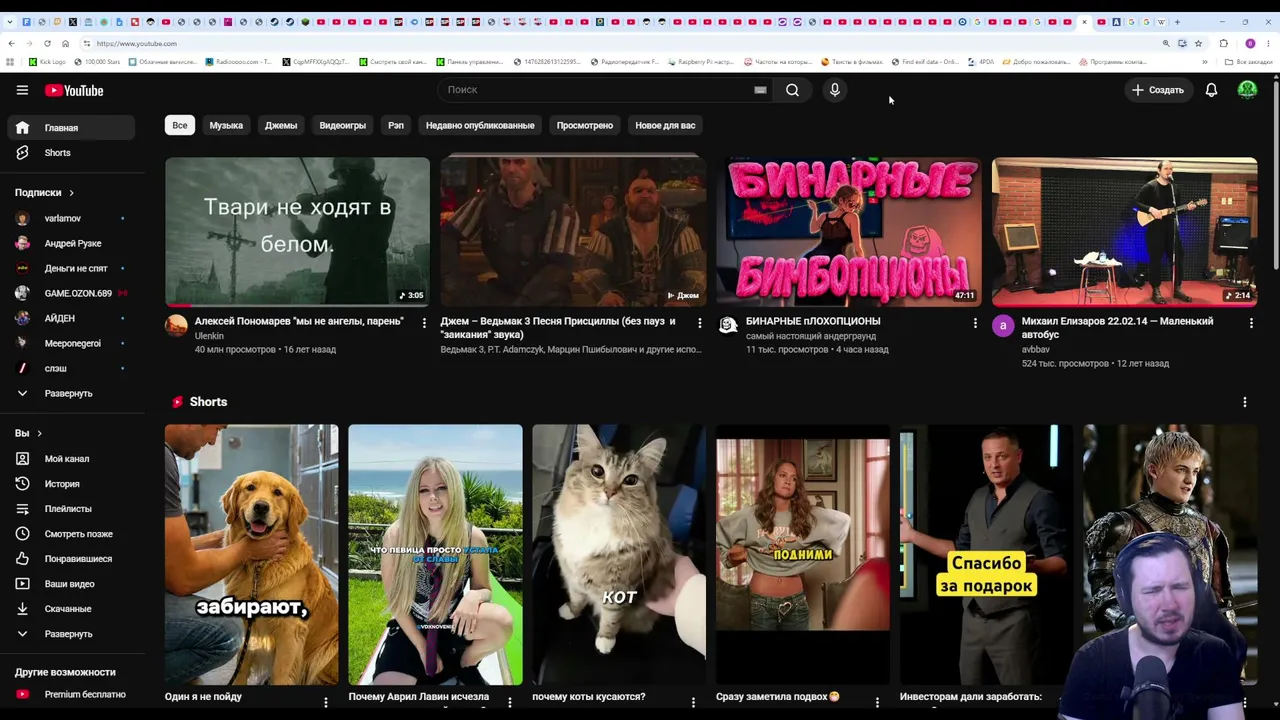Reload the page in the browser
Viewport: 1280px width, 720px height.
pyautogui.click(x=47, y=44)
